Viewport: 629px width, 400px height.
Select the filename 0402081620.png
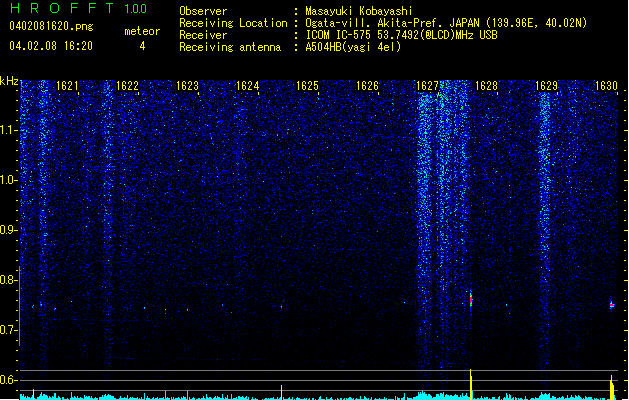coord(51,26)
